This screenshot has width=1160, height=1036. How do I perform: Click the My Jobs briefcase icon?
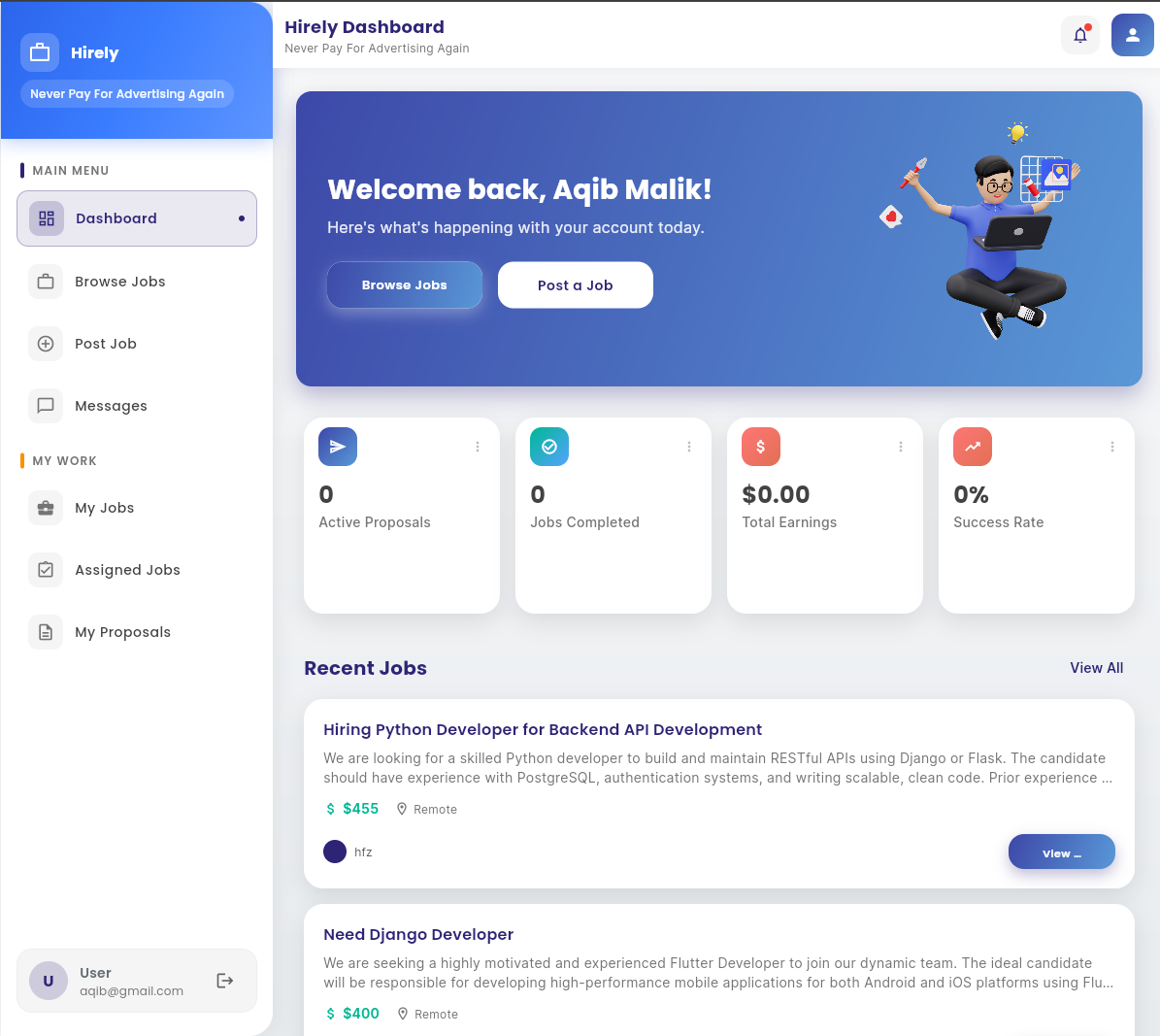pos(46,508)
